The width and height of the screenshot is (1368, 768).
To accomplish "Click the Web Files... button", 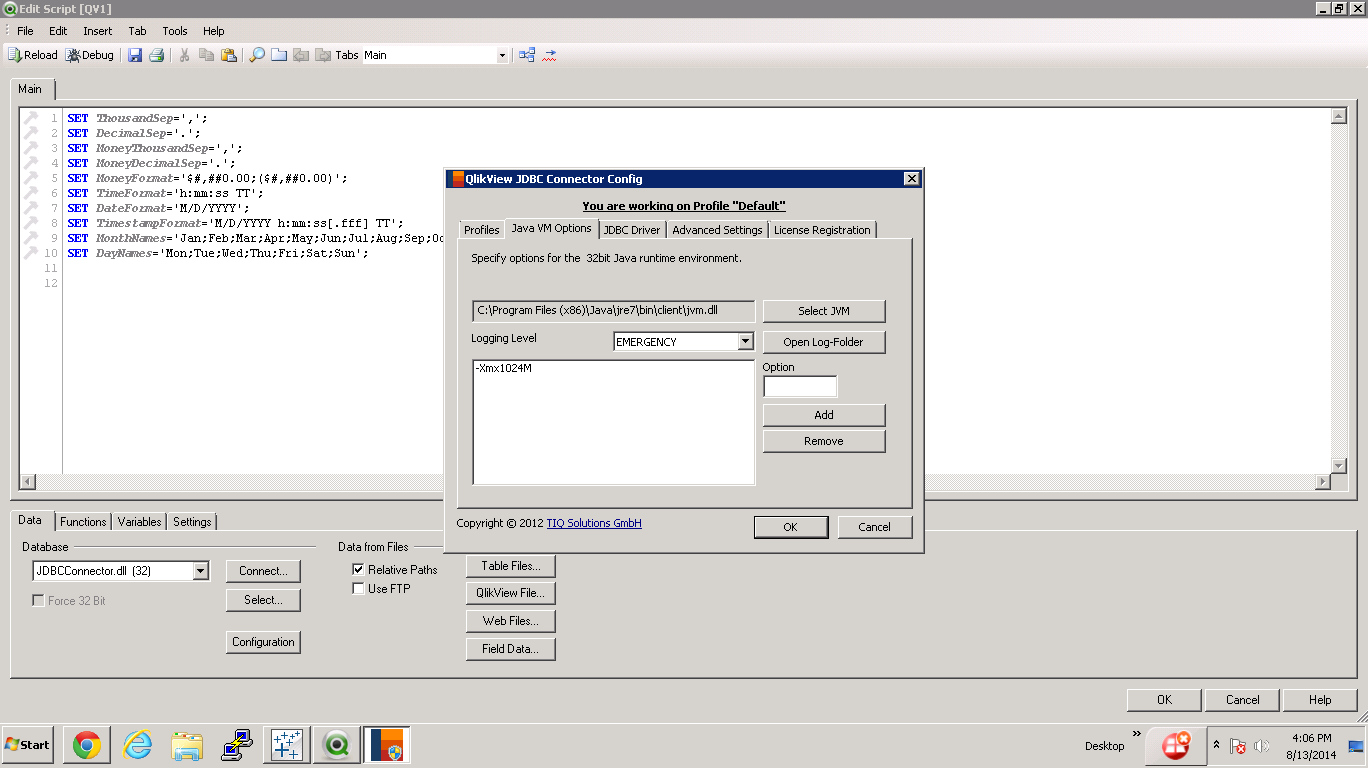I will [511, 621].
